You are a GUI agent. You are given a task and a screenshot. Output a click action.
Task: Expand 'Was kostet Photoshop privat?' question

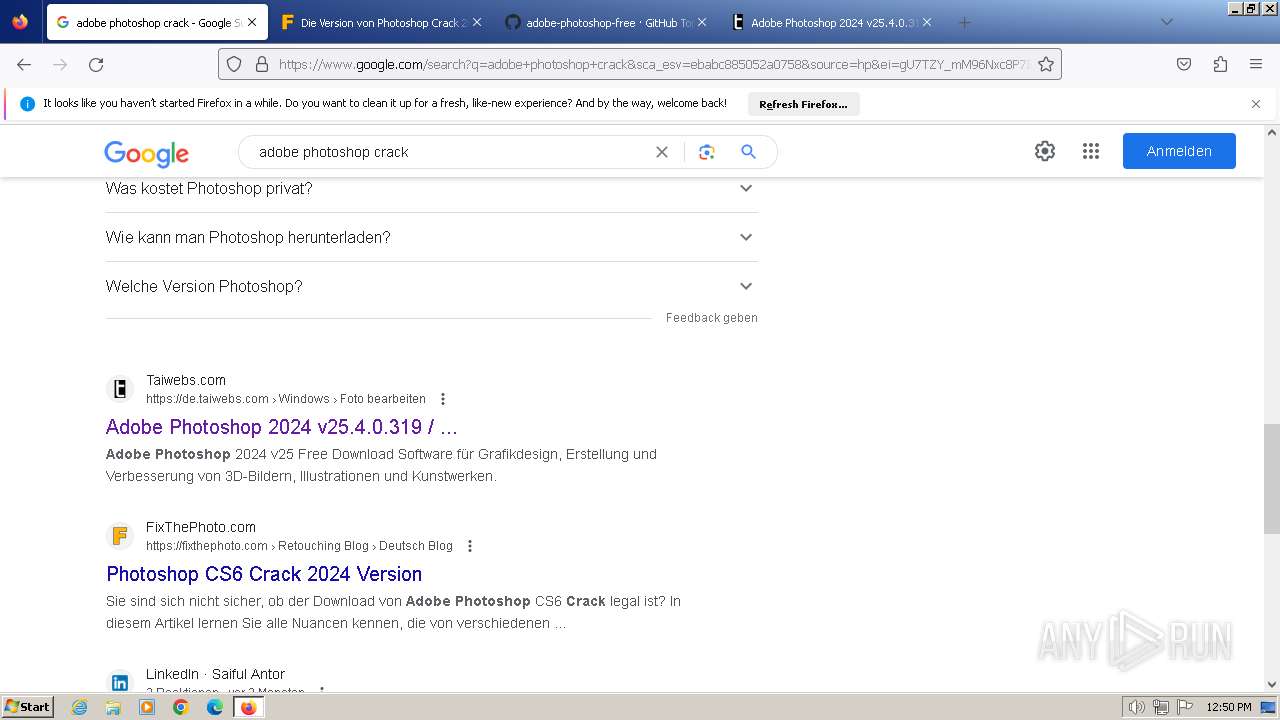pyautogui.click(x=432, y=188)
